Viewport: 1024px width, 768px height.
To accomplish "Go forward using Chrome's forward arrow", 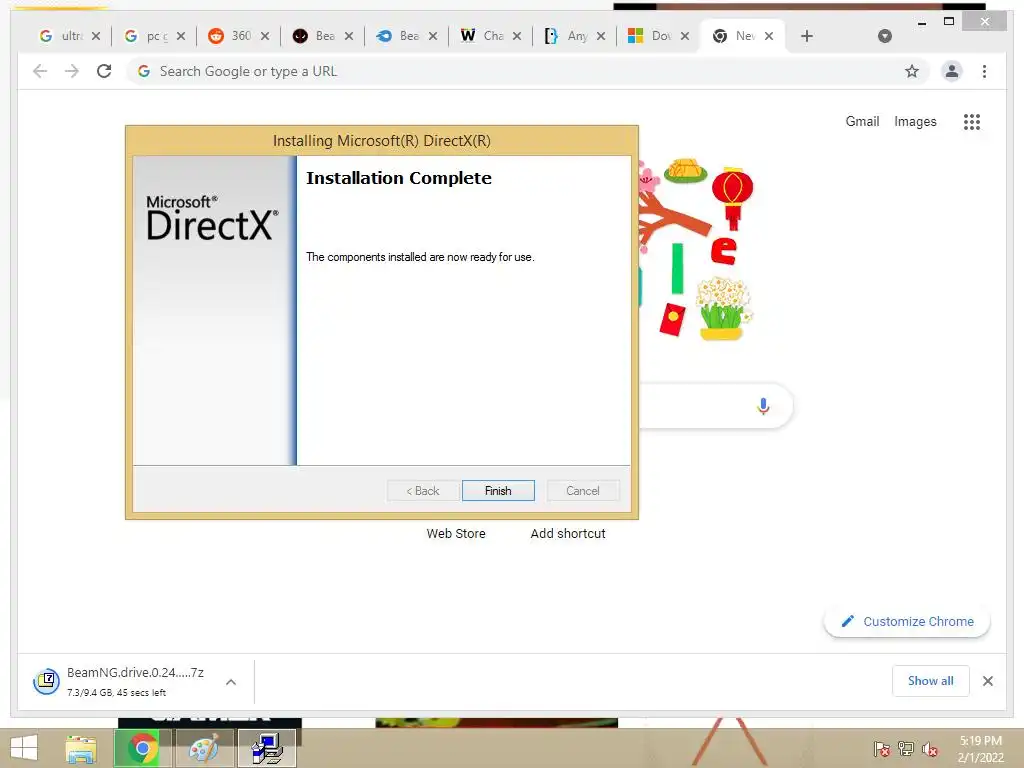I will (72, 71).
